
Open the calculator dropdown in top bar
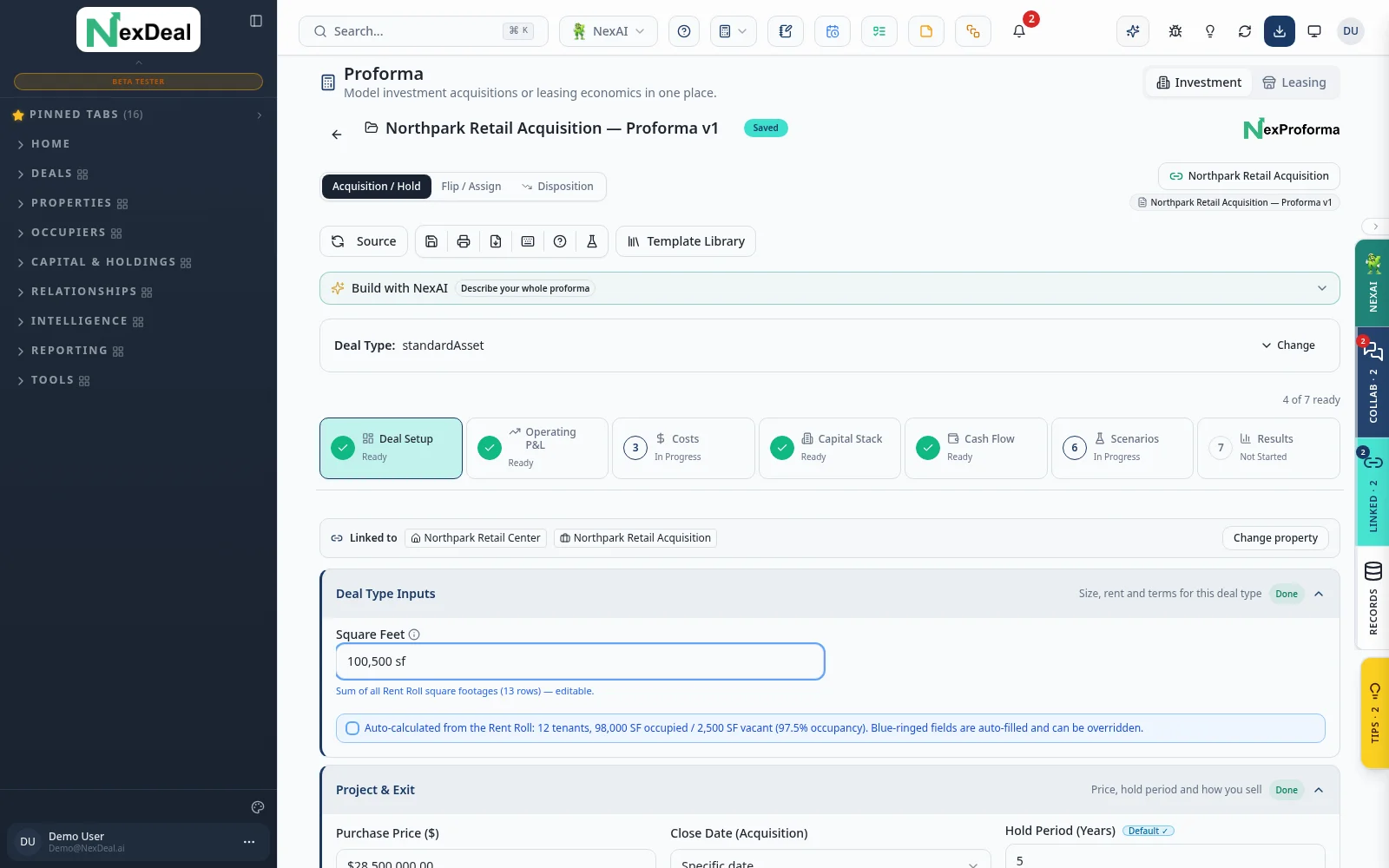pos(733,31)
